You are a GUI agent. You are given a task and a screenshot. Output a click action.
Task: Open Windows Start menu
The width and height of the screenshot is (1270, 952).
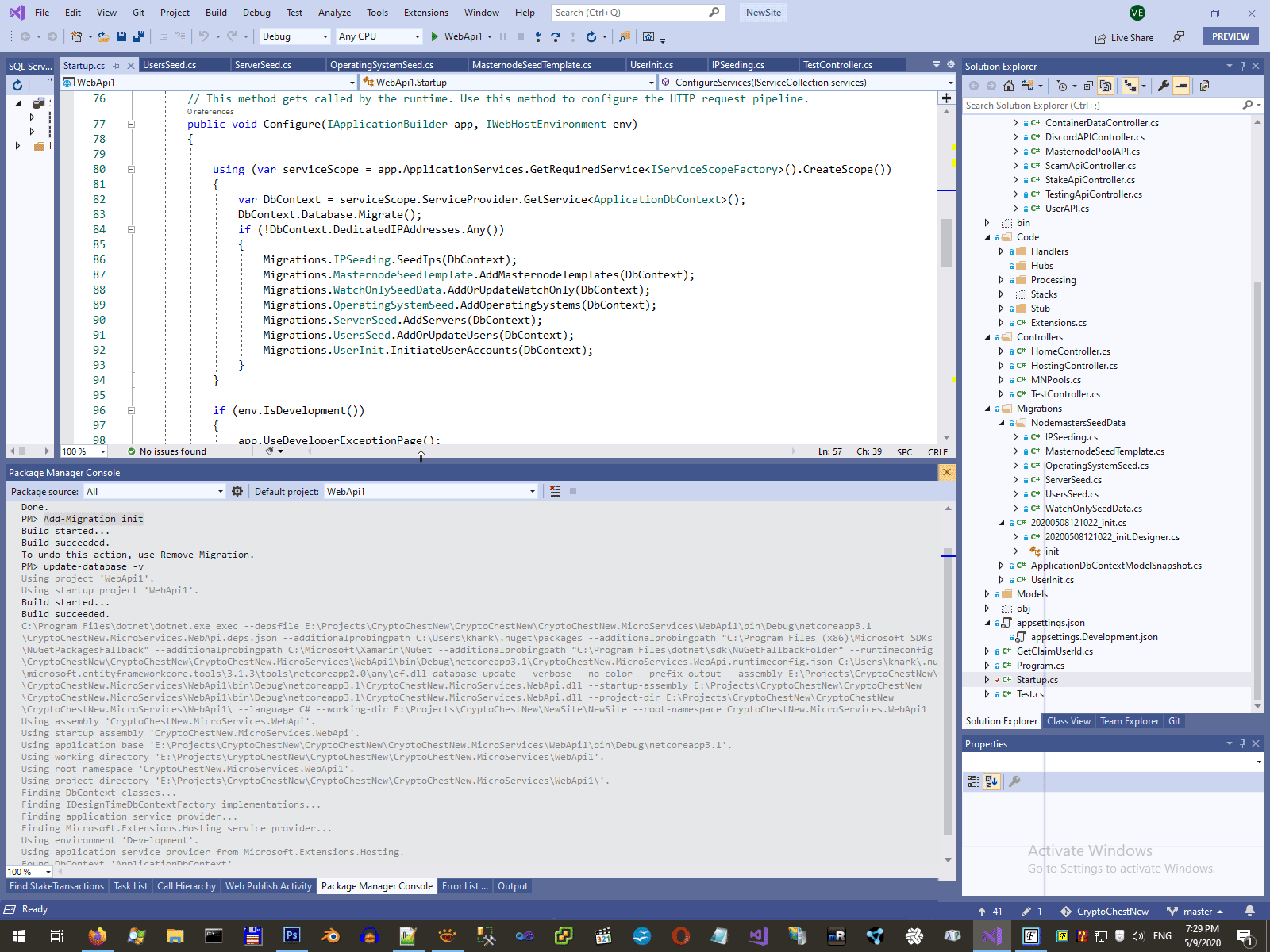(x=19, y=936)
